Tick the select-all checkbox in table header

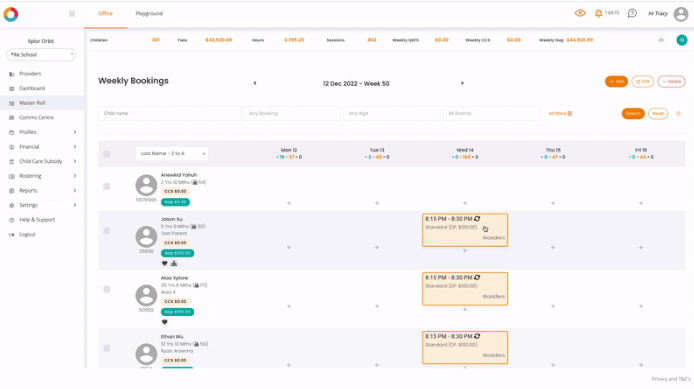[x=107, y=154]
